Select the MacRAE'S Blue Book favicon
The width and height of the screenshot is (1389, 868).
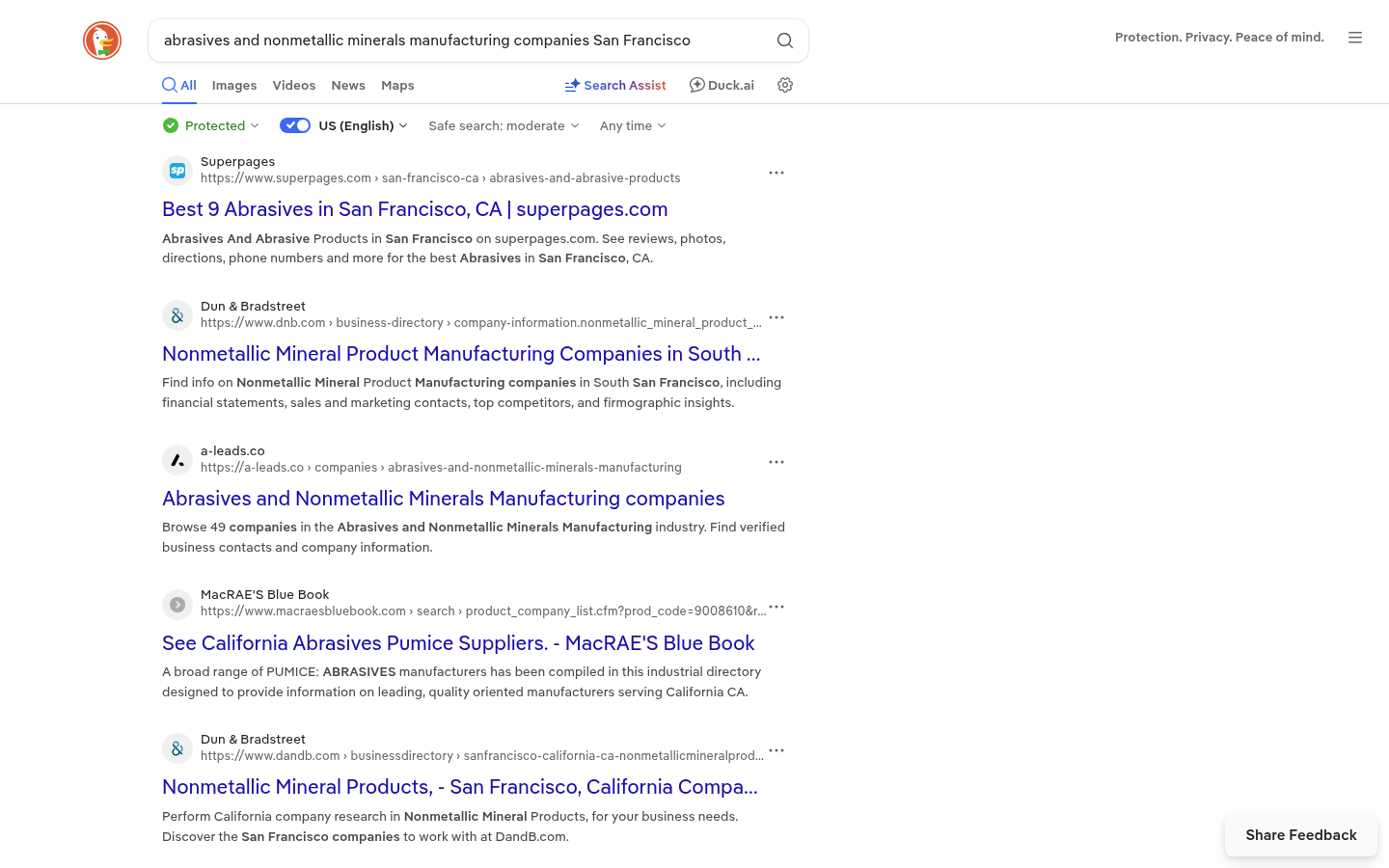click(177, 605)
